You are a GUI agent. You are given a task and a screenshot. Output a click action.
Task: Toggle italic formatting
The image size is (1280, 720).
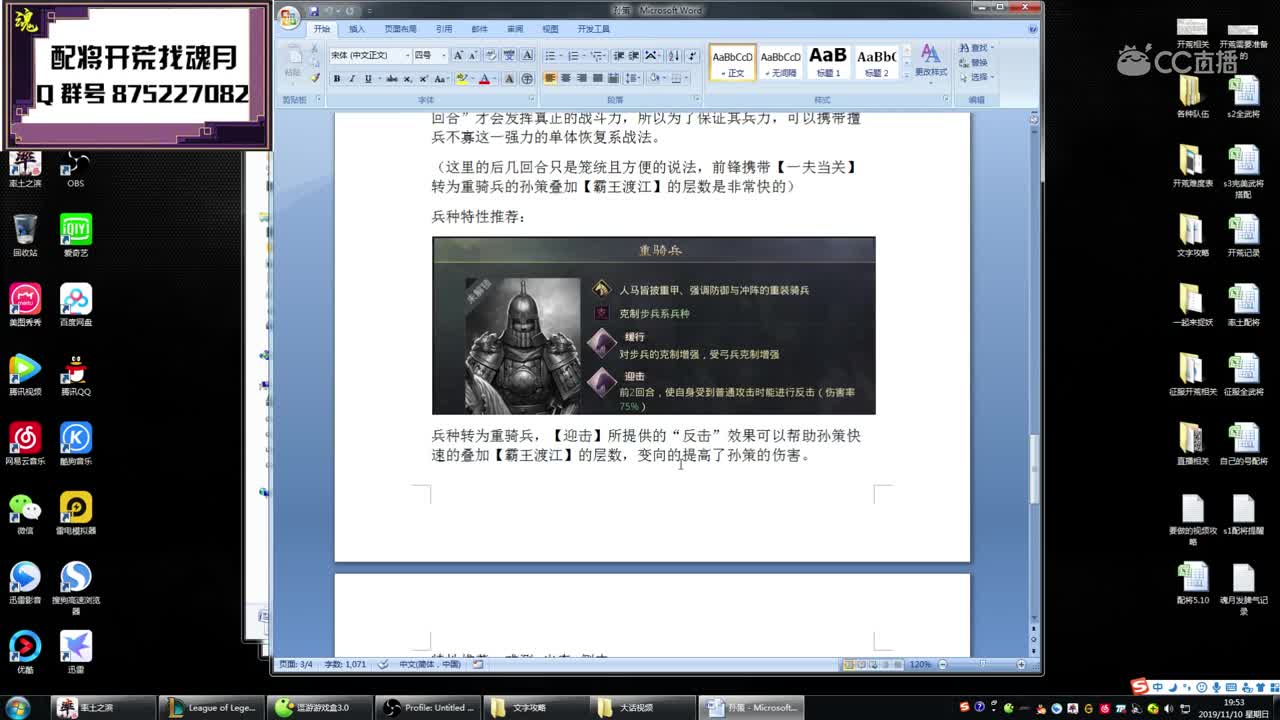click(352, 78)
